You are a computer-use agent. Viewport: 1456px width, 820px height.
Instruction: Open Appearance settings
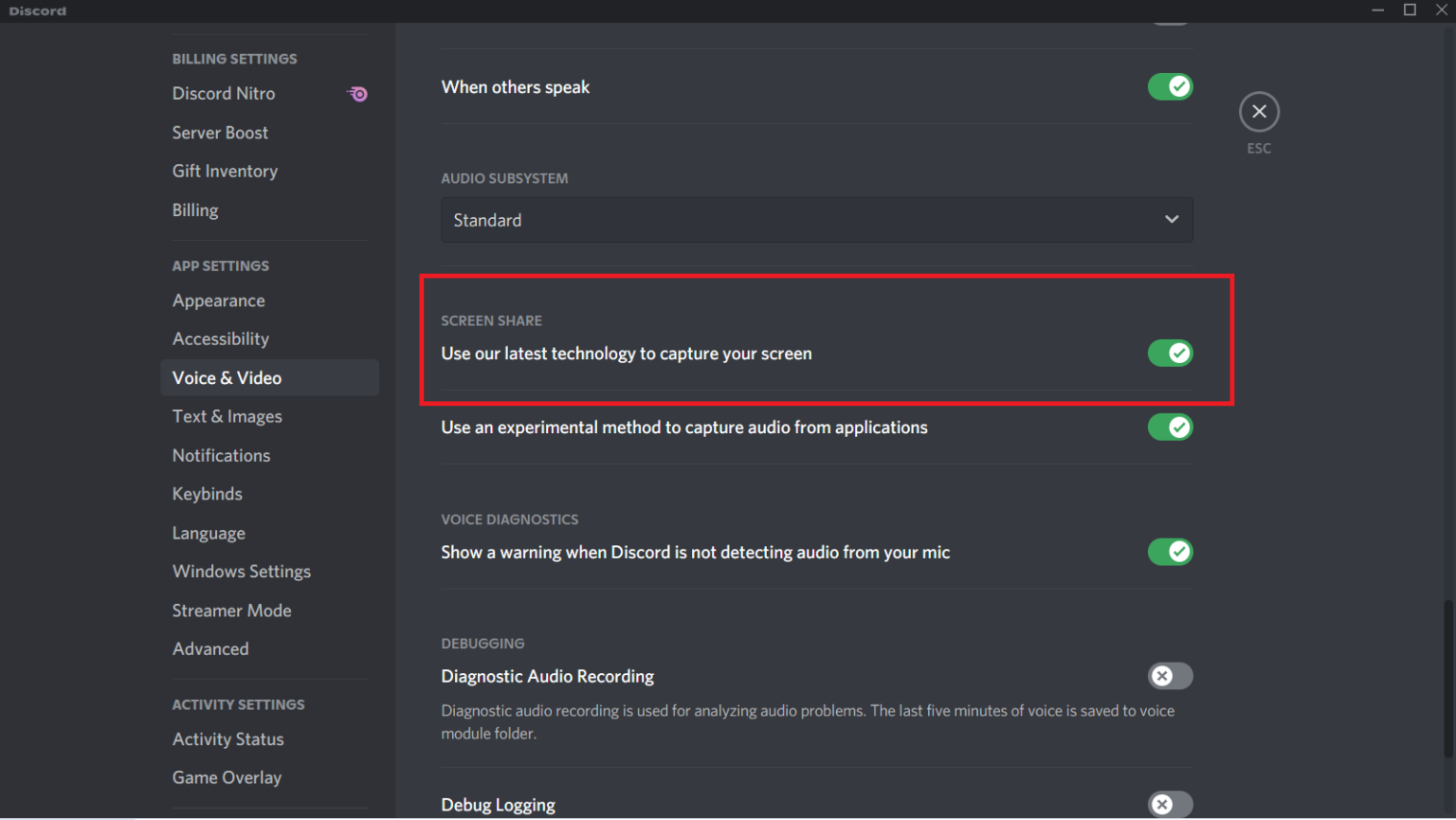click(x=218, y=300)
